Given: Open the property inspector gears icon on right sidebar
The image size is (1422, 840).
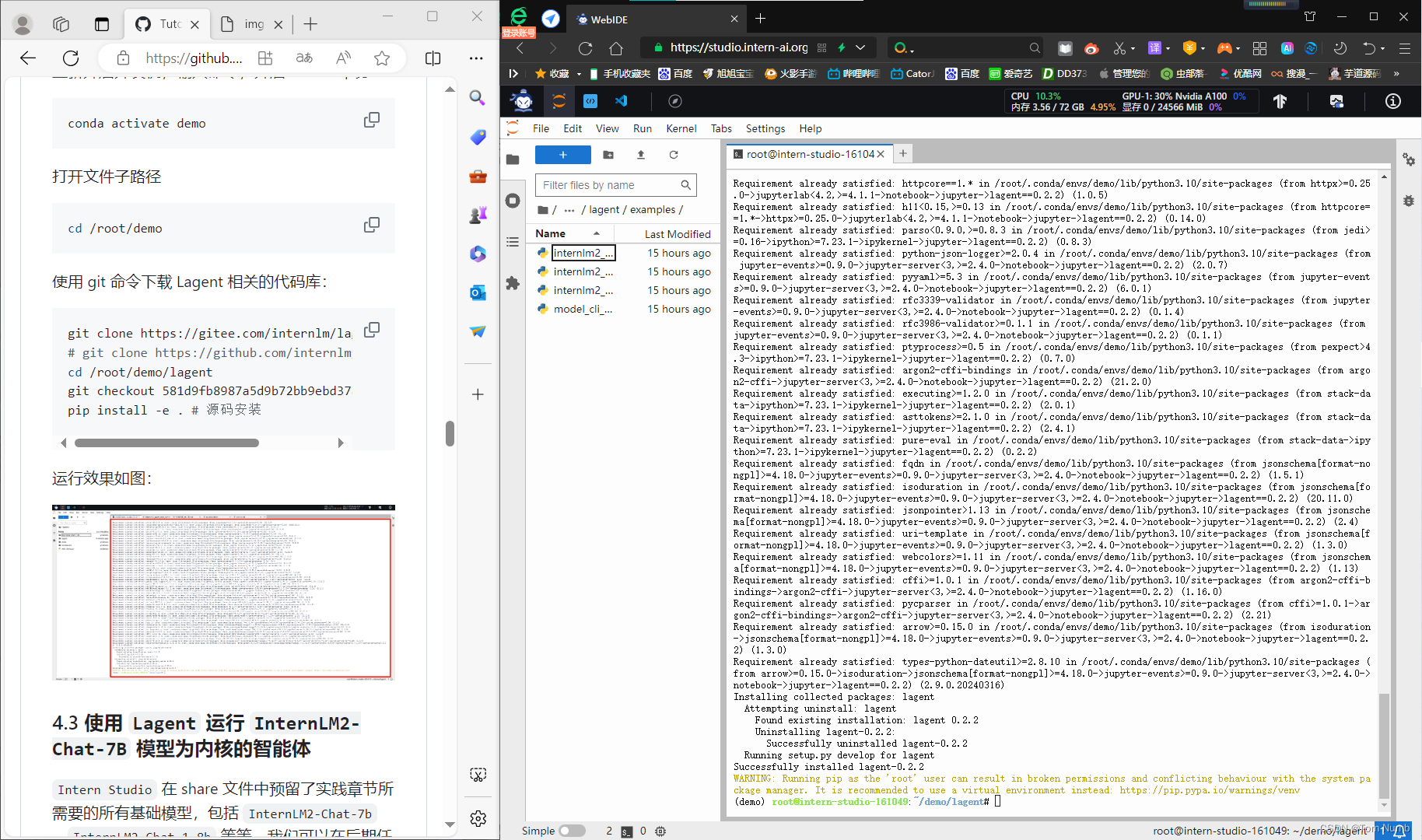Looking at the screenshot, I should (1409, 159).
